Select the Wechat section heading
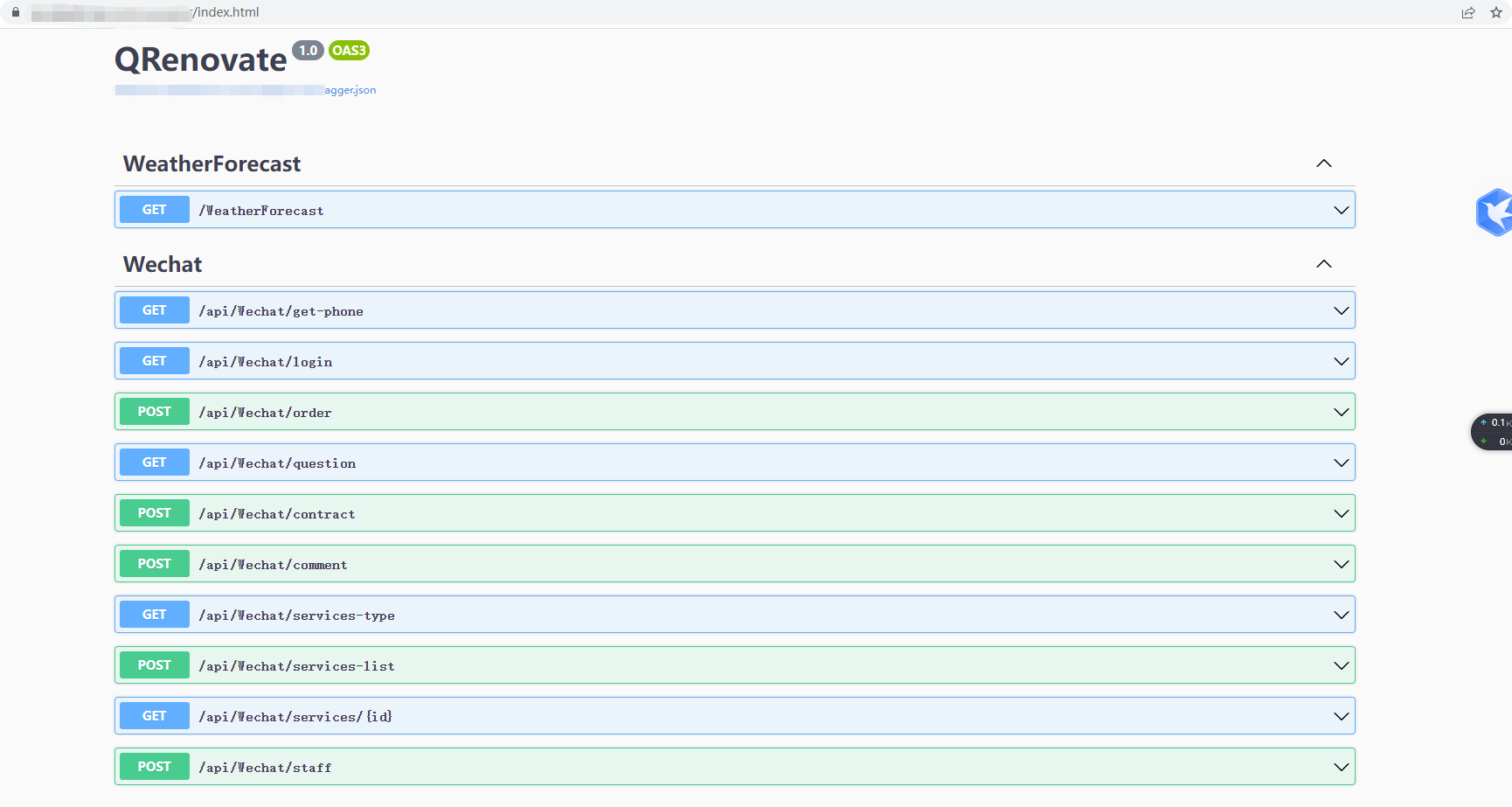The height and width of the screenshot is (807, 1512). tap(163, 264)
